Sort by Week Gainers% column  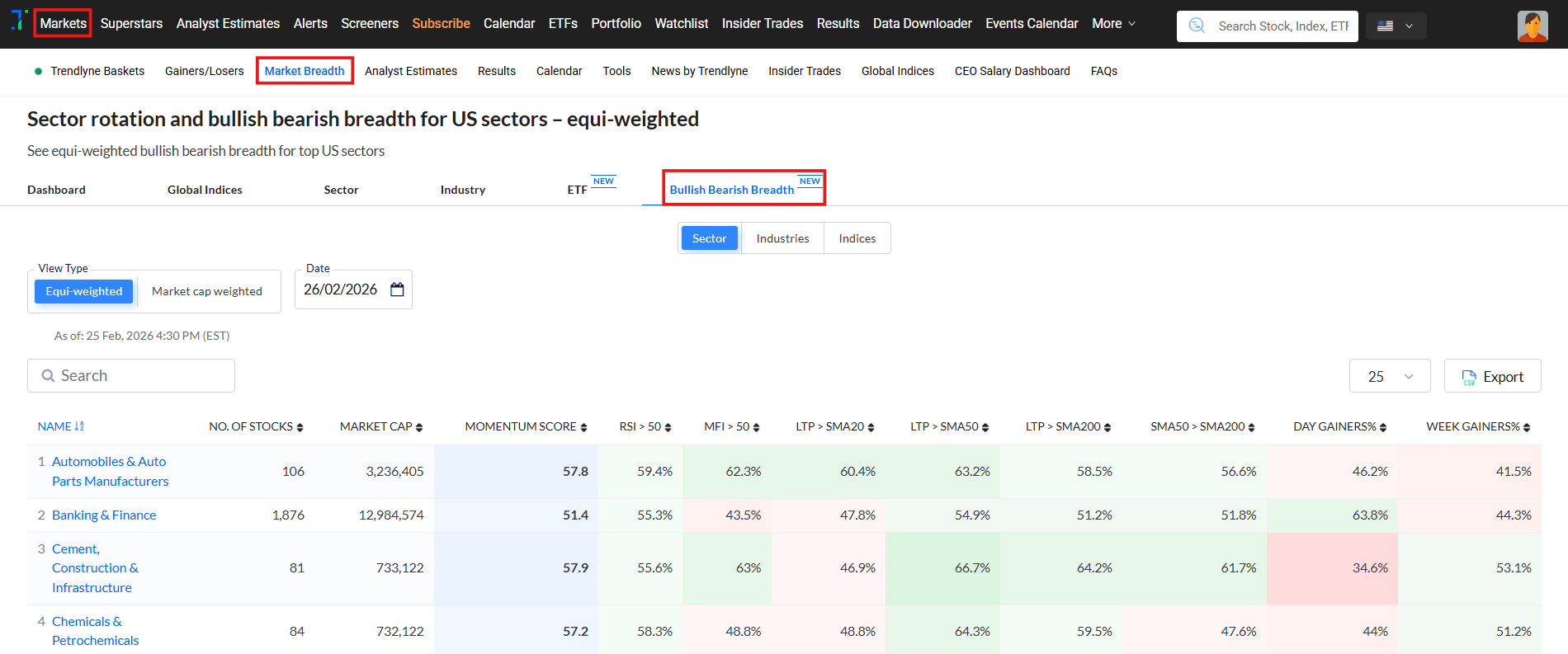[x=1478, y=426]
